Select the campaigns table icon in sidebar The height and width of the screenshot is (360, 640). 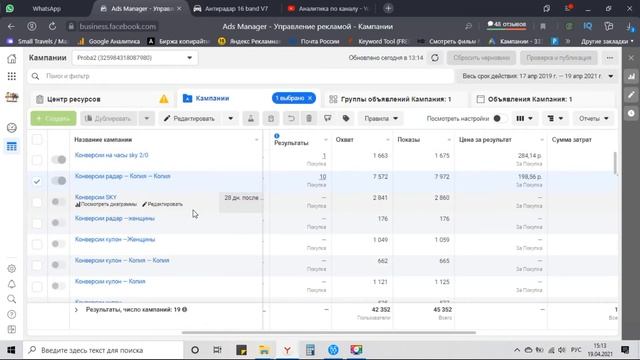pyautogui.click(x=12, y=146)
